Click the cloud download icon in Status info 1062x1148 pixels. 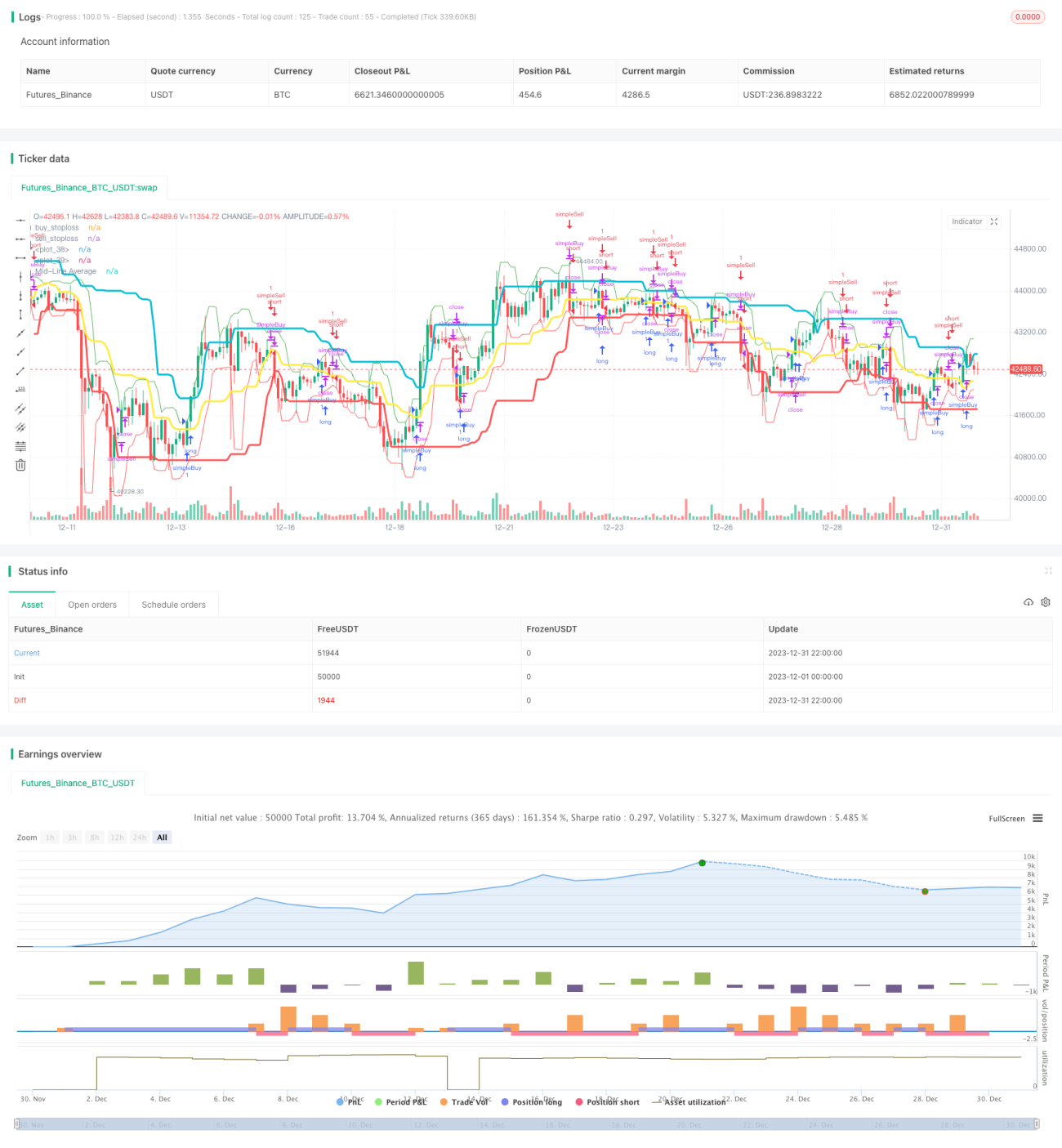click(x=1029, y=602)
